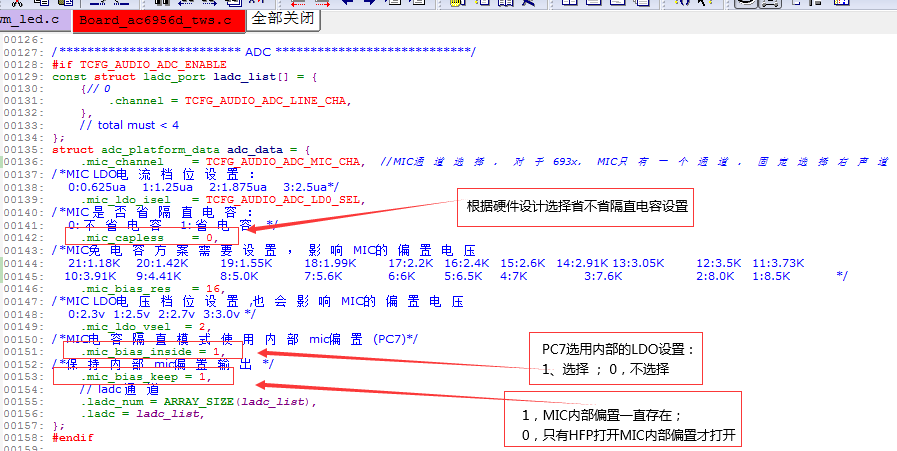Image resolution: width=897 pixels, height=451 pixels.
Task: Click the ADC section header comment
Action: (x=263, y=52)
